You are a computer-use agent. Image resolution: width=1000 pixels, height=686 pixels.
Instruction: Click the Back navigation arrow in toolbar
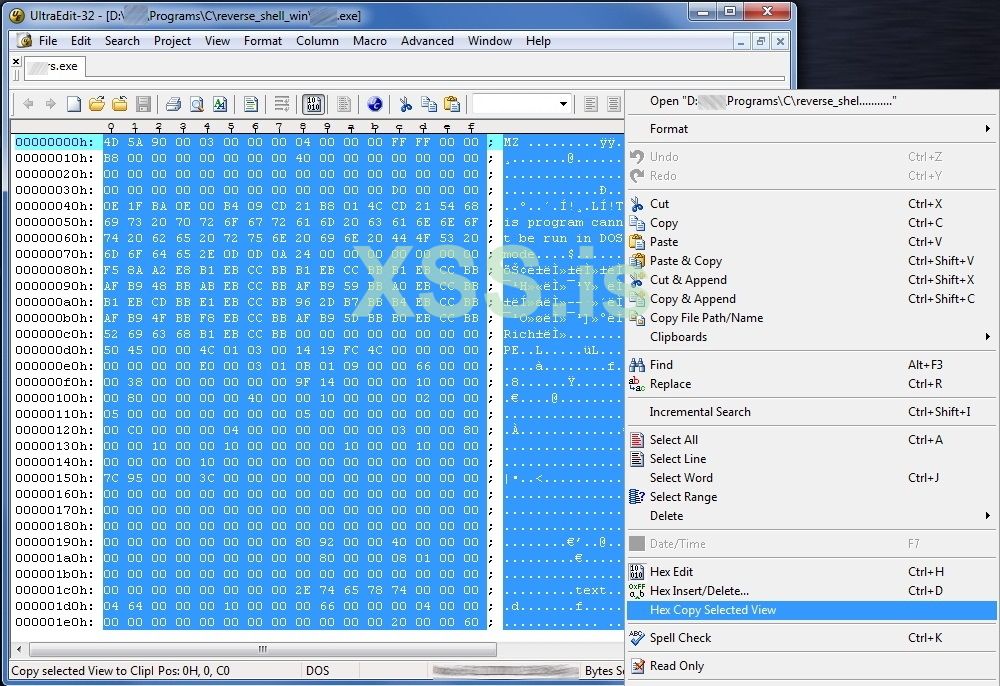coord(28,103)
